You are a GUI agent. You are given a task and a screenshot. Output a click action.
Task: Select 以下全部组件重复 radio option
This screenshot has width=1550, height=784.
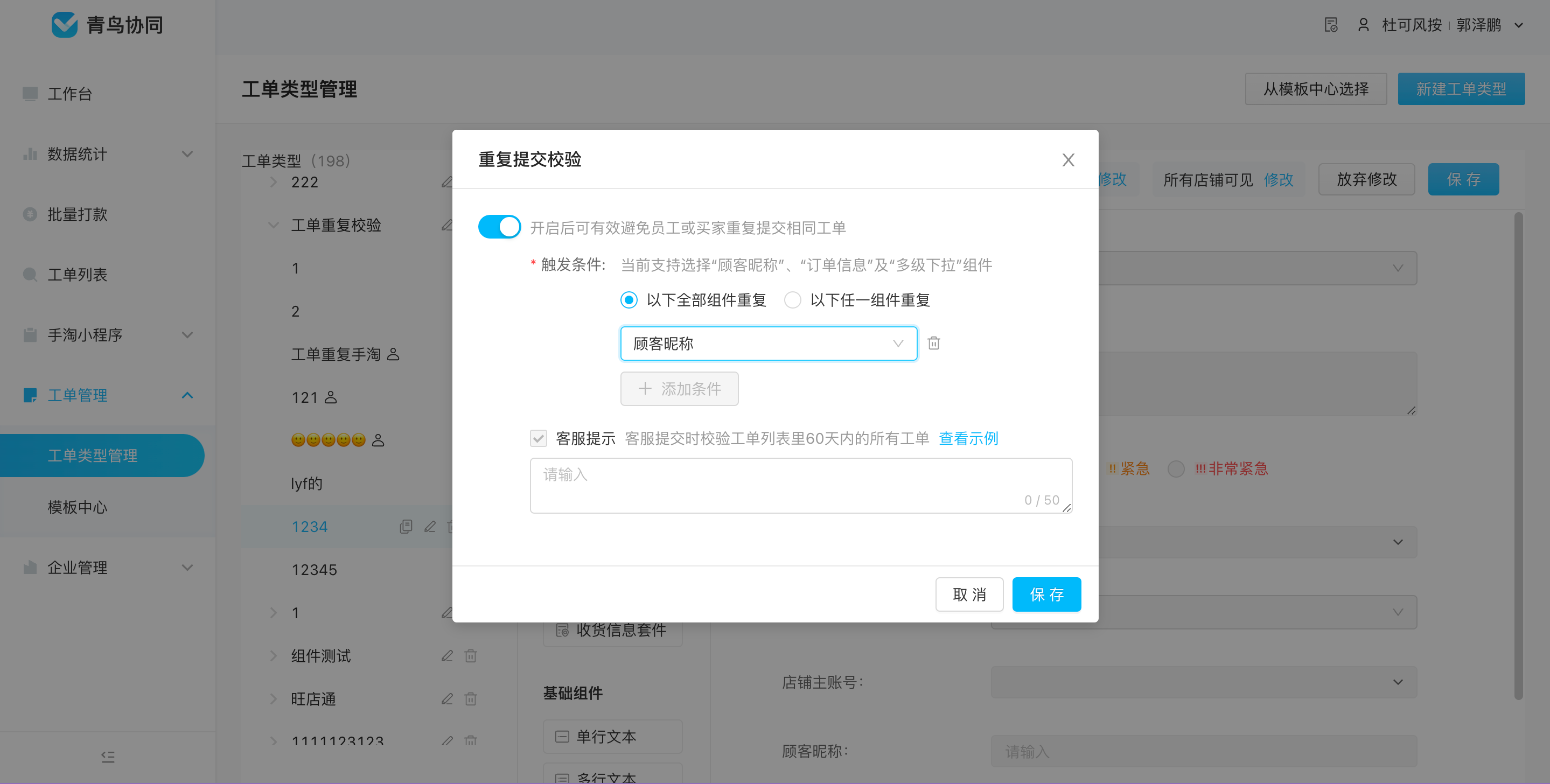pyautogui.click(x=629, y=299)
